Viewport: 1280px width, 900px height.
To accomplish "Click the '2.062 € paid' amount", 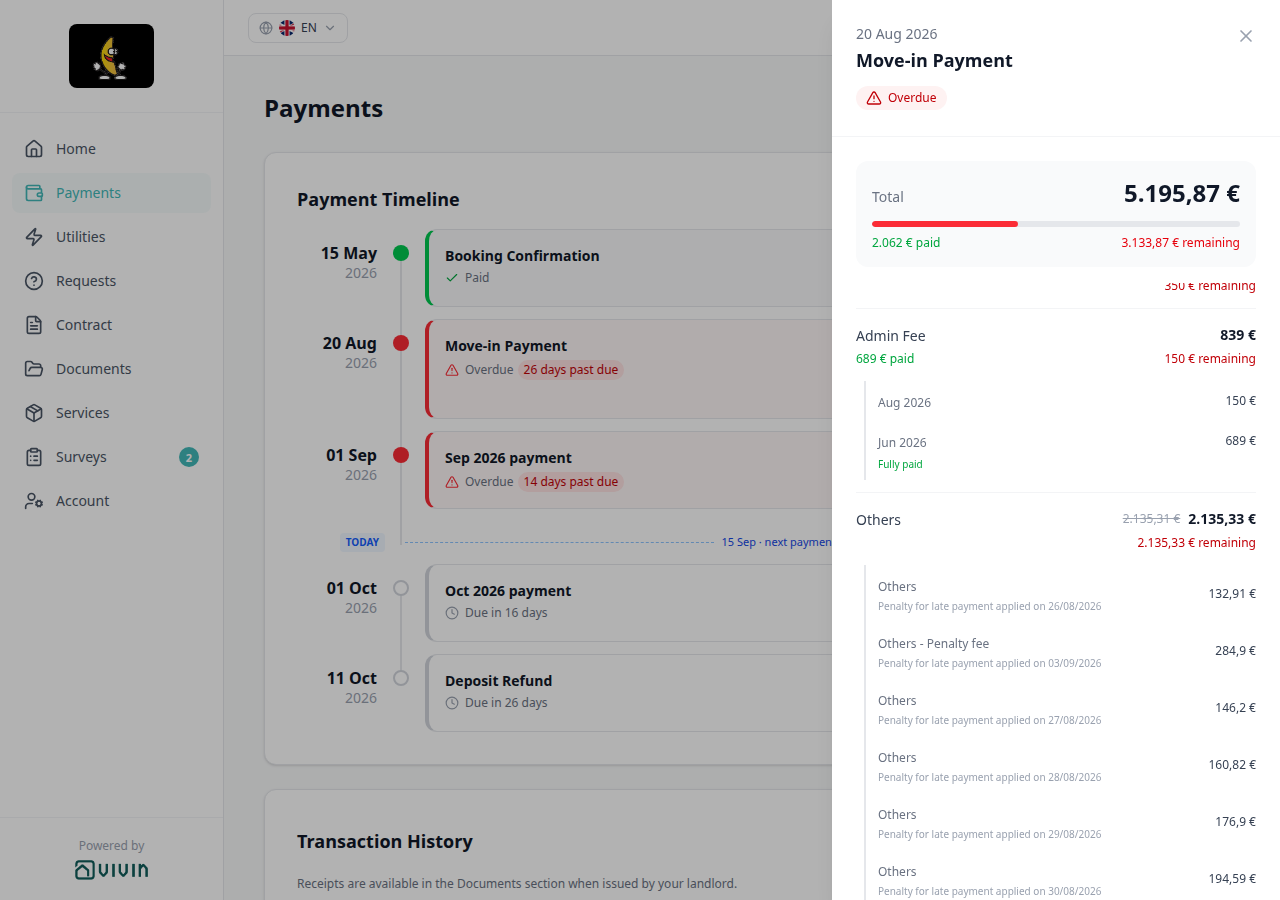I will (906, 243).
